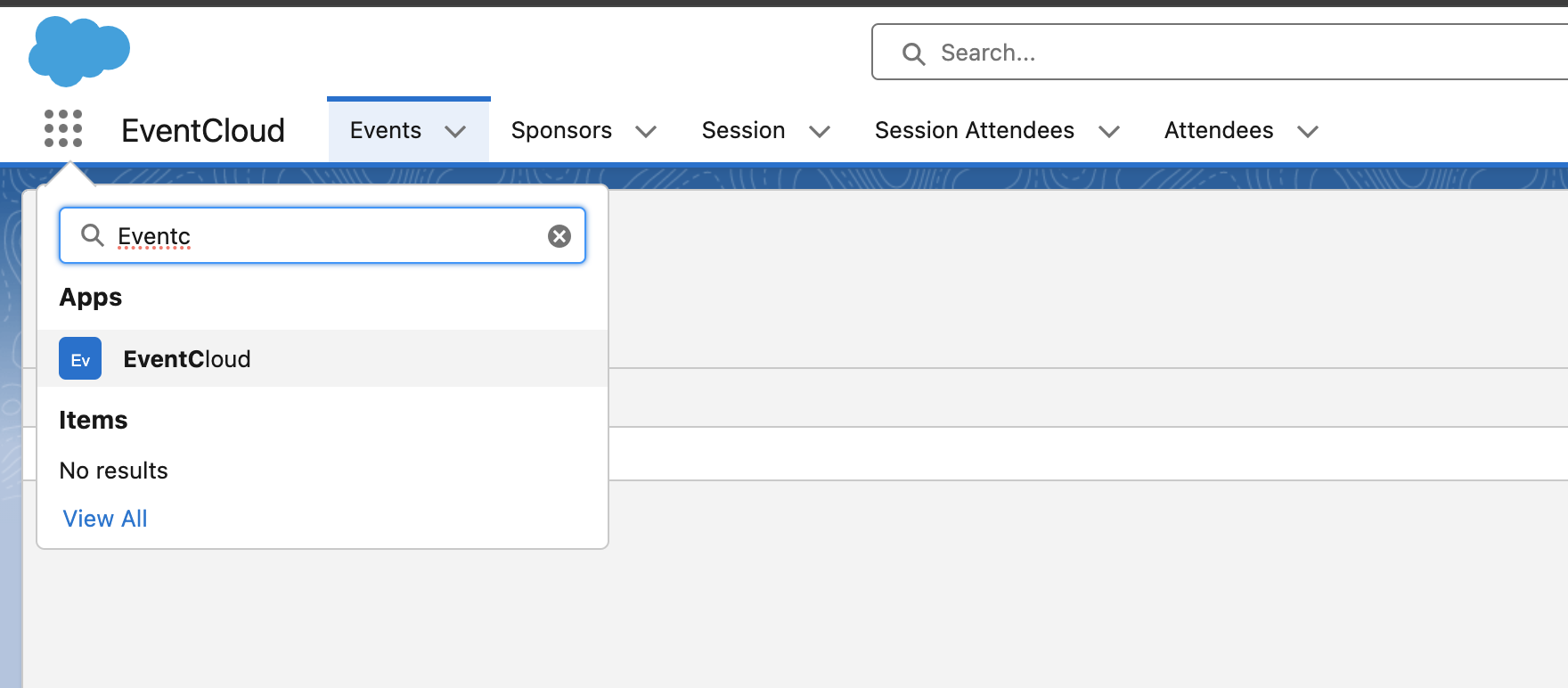Expand the Session tab dropdown chevron
The image size is (1568, 688).
pos(820,132)
